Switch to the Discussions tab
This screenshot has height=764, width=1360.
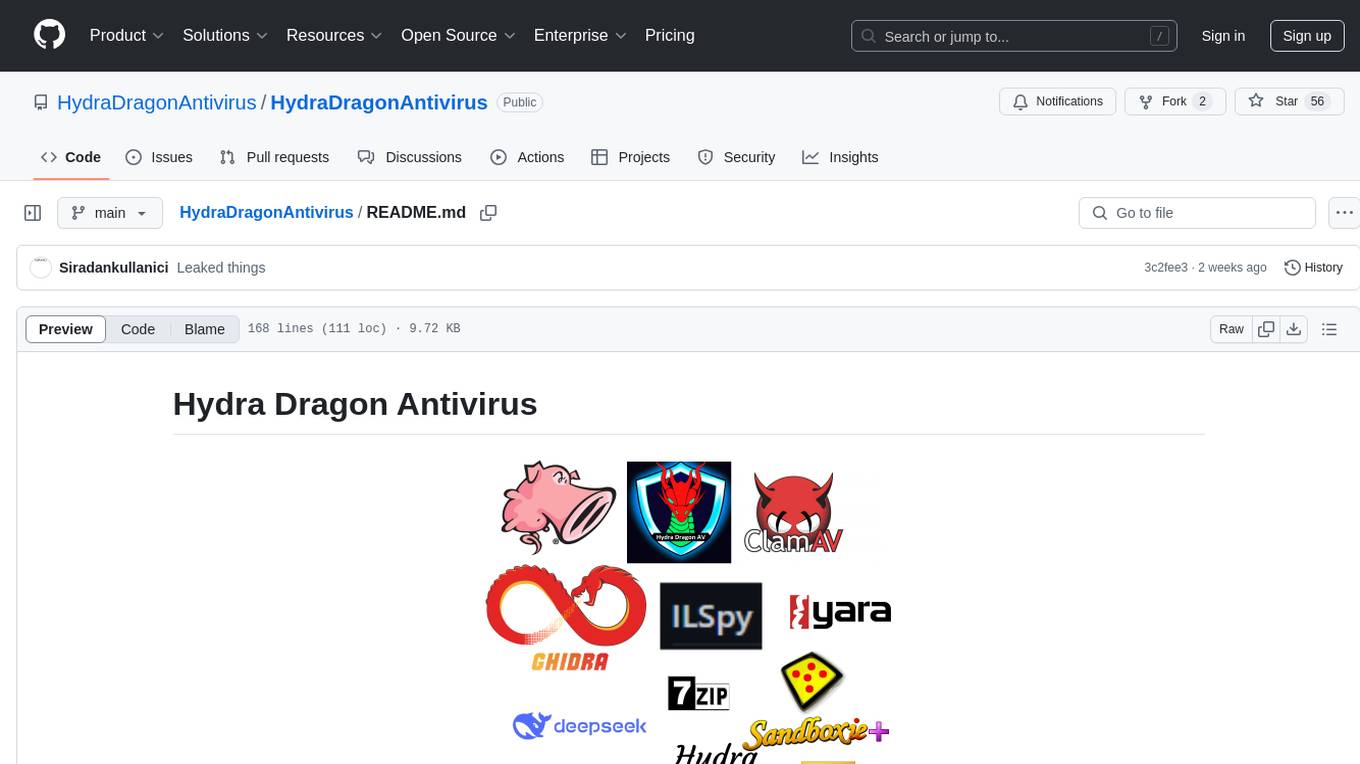click(x=410, y=157)
